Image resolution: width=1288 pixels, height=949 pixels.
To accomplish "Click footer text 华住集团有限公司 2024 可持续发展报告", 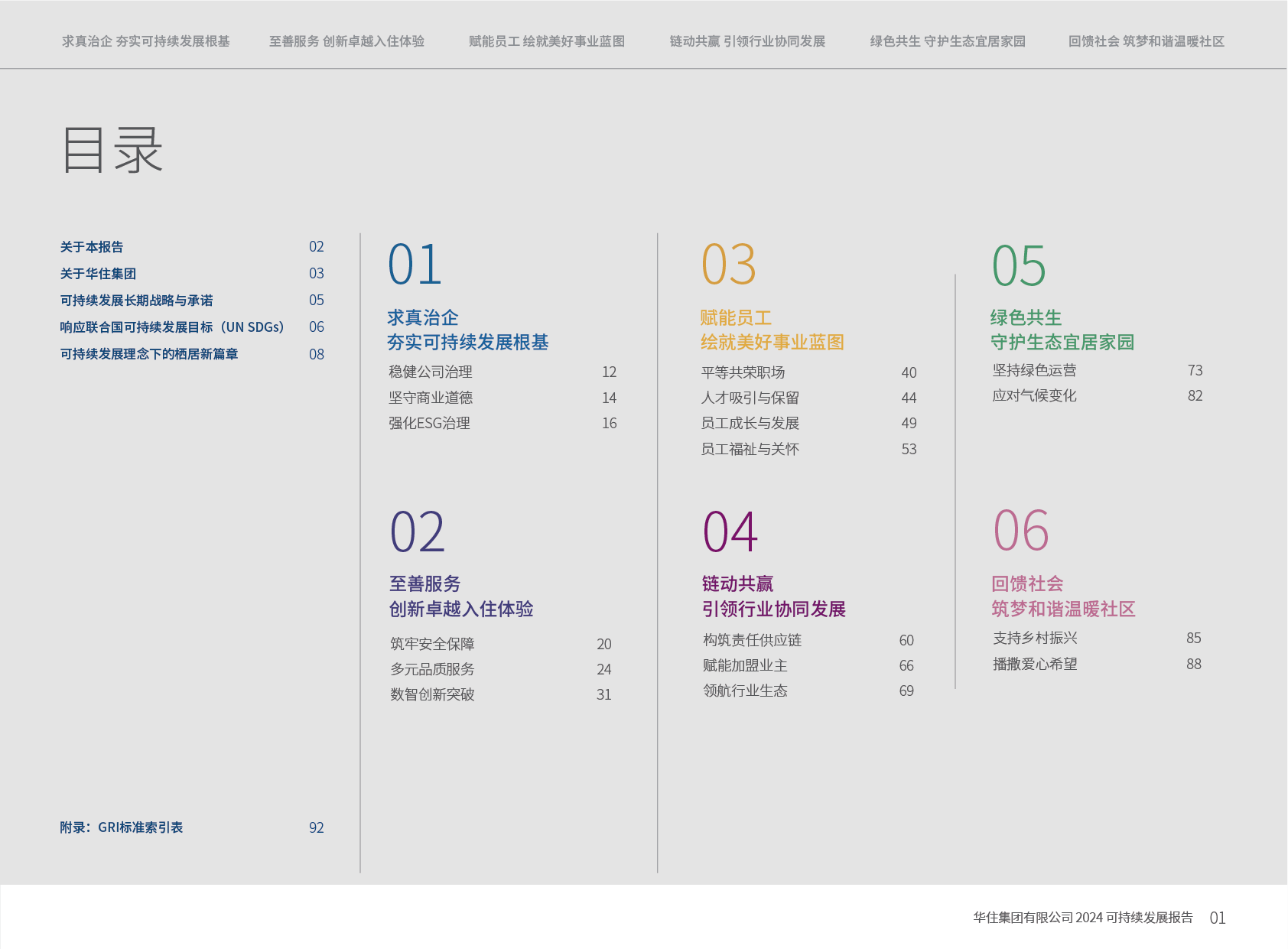I will tap(1083, 918).
